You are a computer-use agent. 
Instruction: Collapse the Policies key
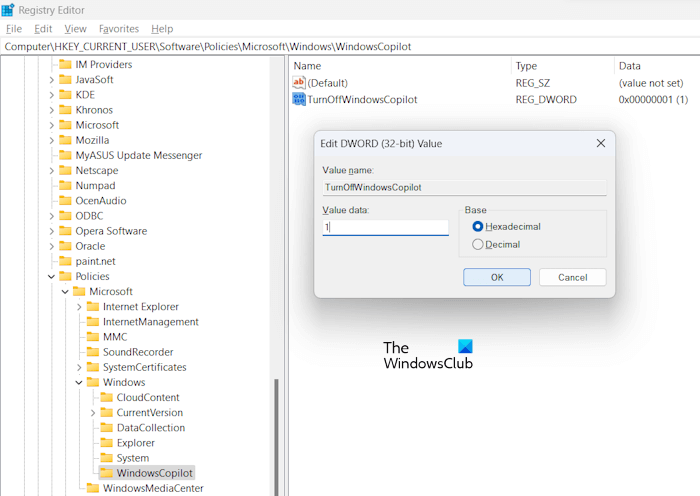point(51,277)
